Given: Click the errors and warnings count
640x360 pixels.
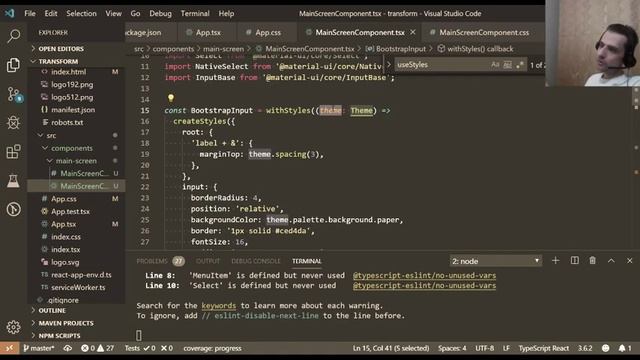Looking at the screenshot, I should (98, 348).
